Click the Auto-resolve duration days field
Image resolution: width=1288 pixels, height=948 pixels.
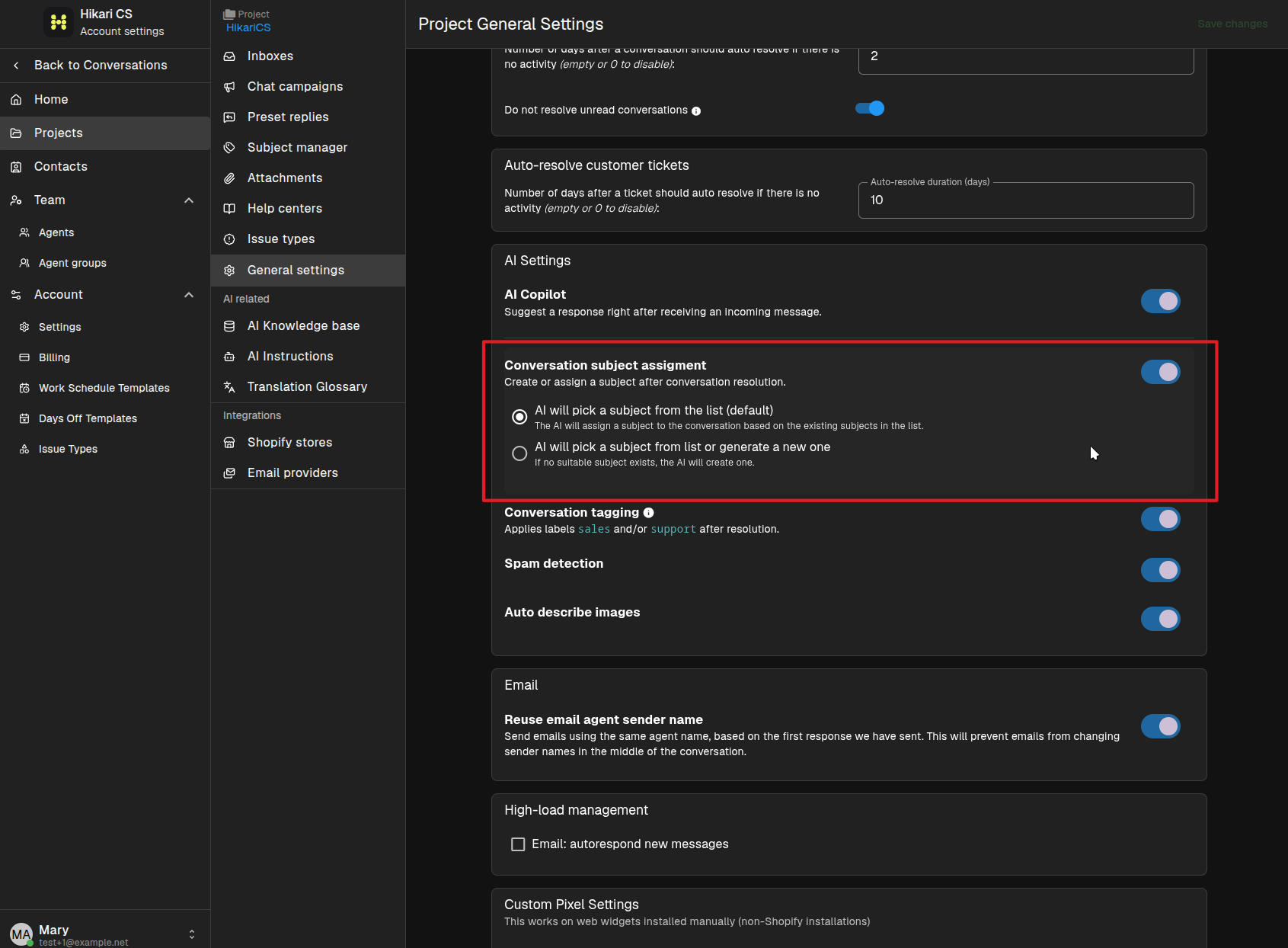(x=1026, y=200)
